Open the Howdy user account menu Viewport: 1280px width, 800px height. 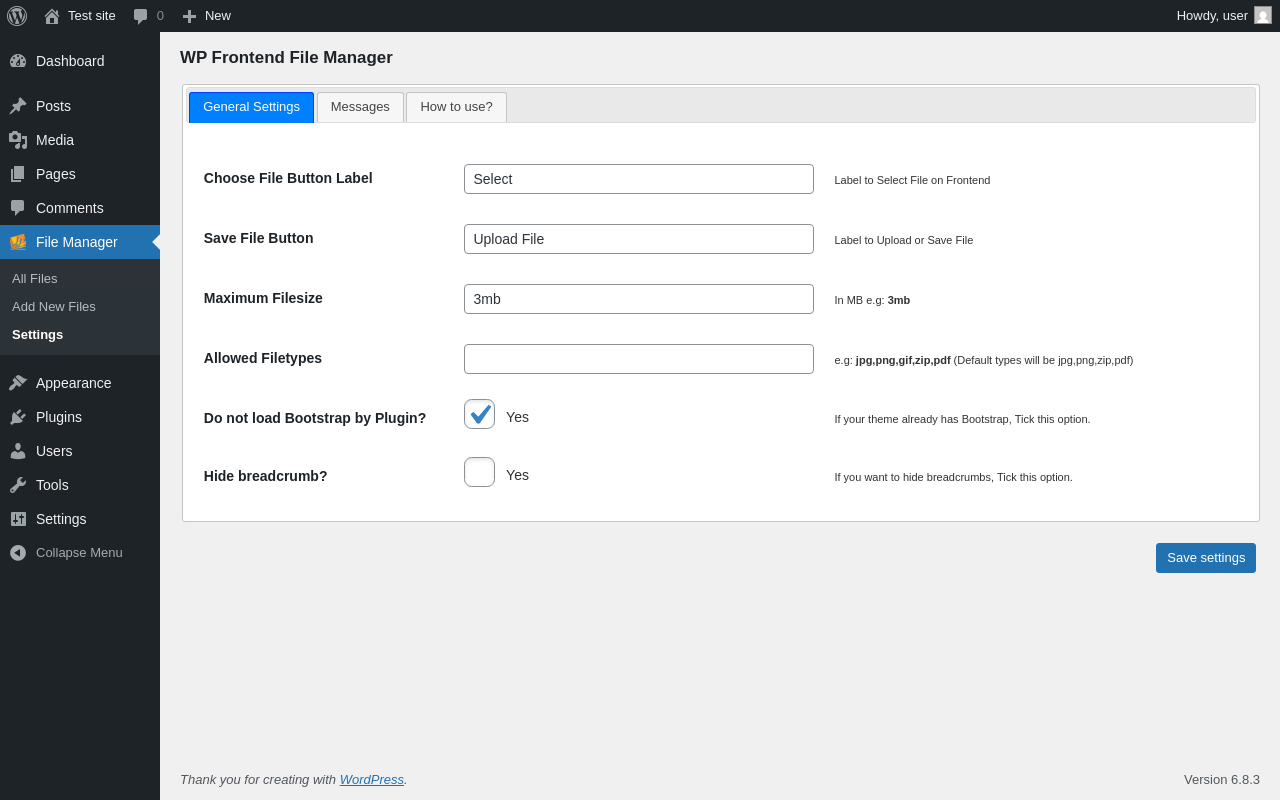1222,16
